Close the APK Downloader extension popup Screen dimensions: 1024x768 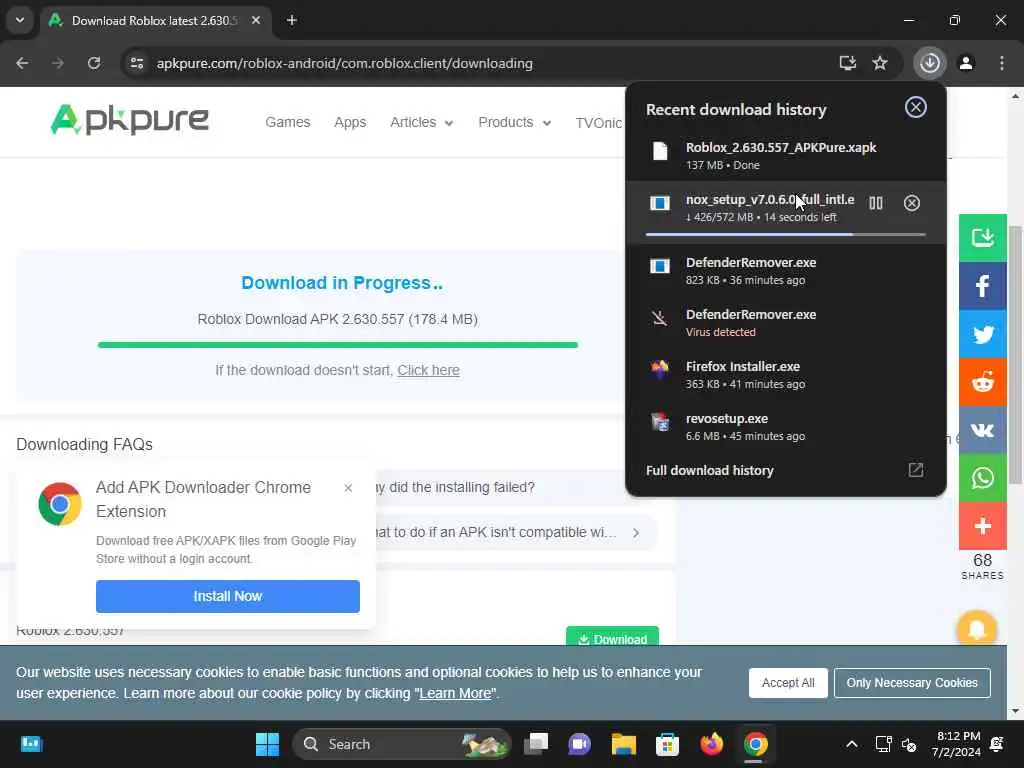click(x=348, y=488)
